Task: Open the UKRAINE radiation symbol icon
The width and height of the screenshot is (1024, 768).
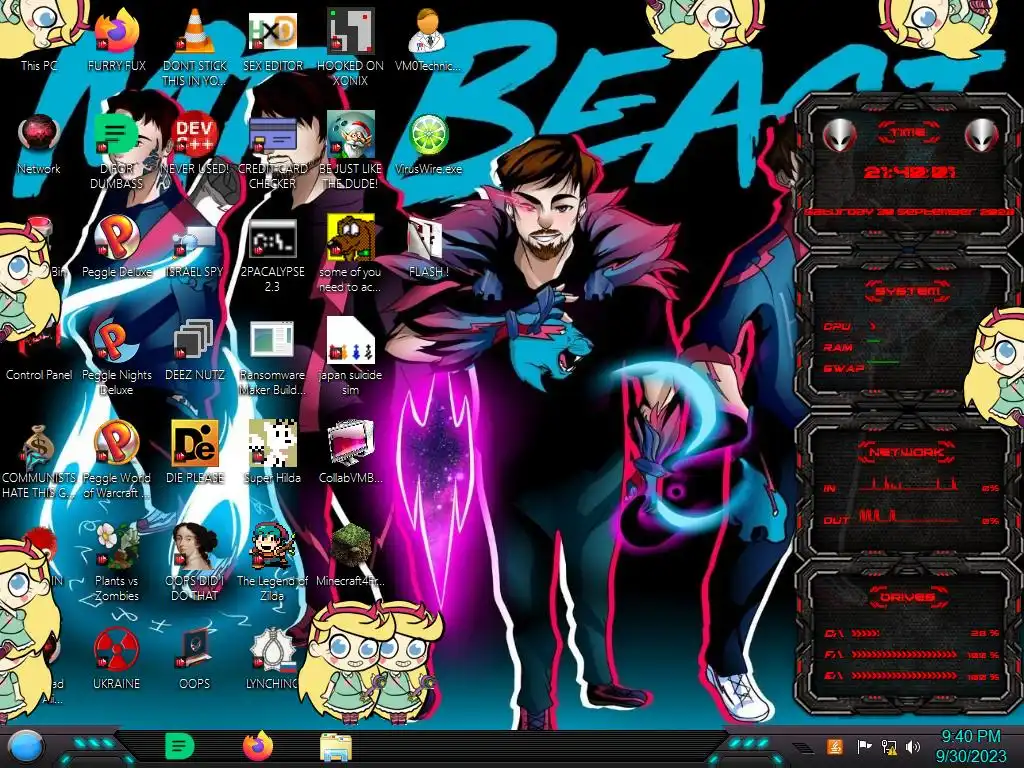Action: [116, 660]
